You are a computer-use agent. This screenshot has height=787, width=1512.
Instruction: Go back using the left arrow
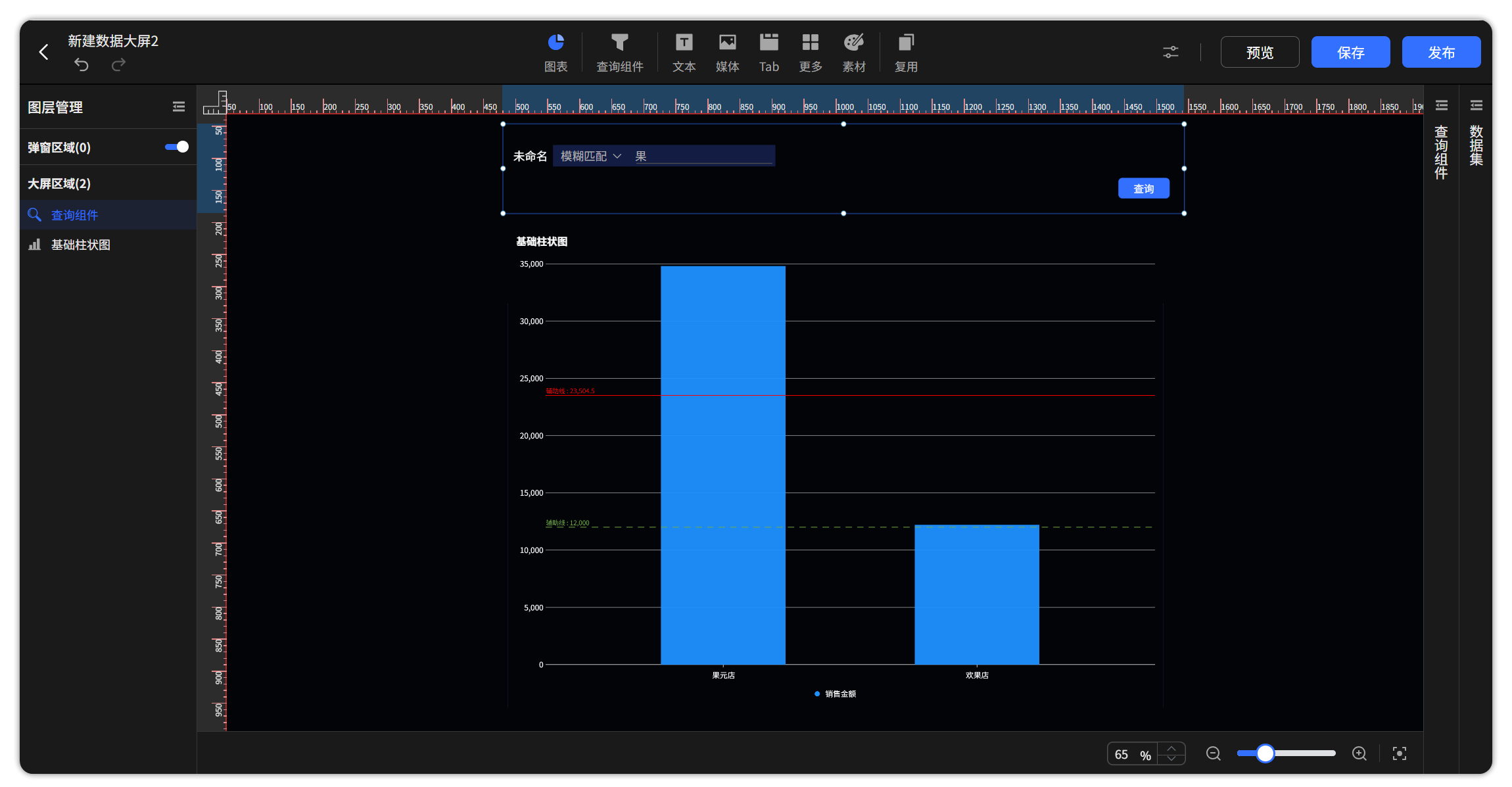[x=44, y=52]
